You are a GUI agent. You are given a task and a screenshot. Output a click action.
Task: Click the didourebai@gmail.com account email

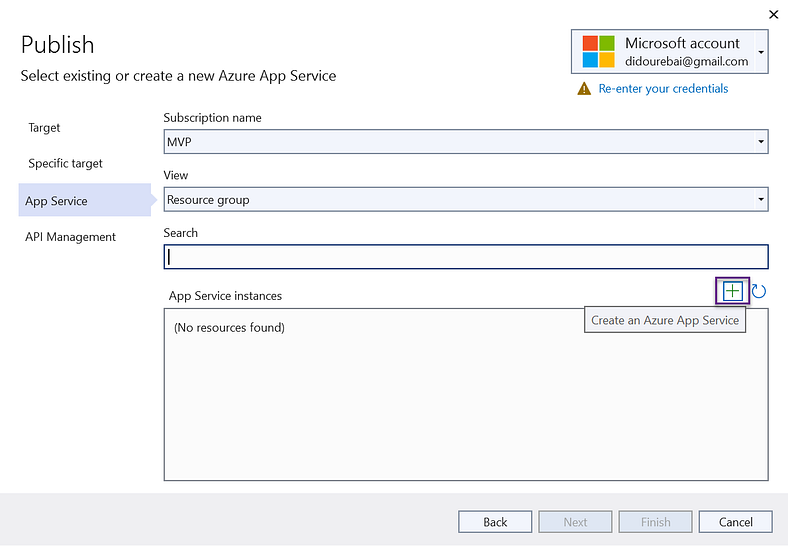(x=686, y=61)
